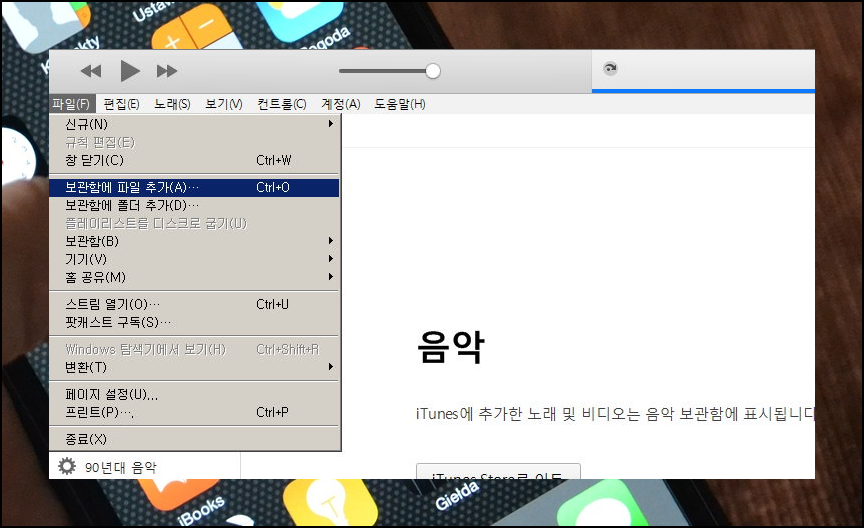Open the 노래(S) menu
Image resolution: width=864 pixels, height=528 pixels.
pyautogui.click(x=172, y=104)
